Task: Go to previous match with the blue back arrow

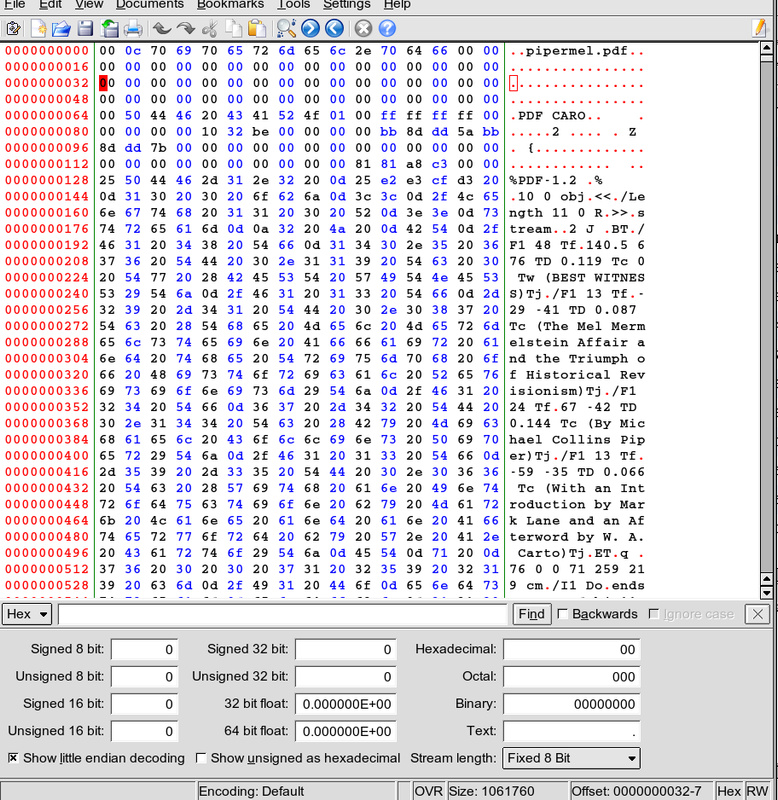Action: (334, 28)
